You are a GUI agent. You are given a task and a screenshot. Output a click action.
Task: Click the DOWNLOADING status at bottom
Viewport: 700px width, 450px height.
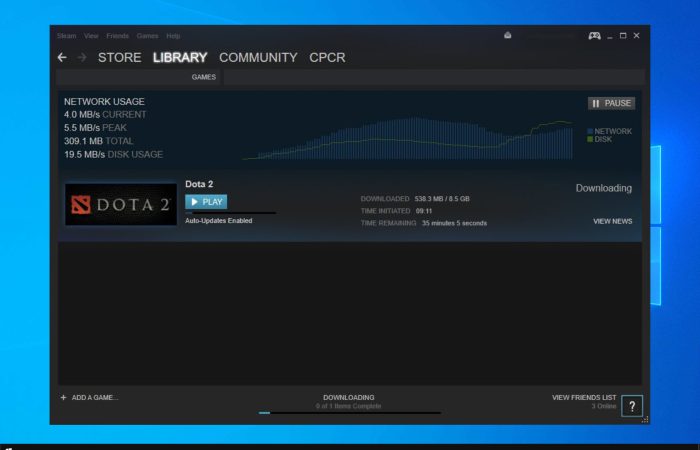(x=349, y=397)
